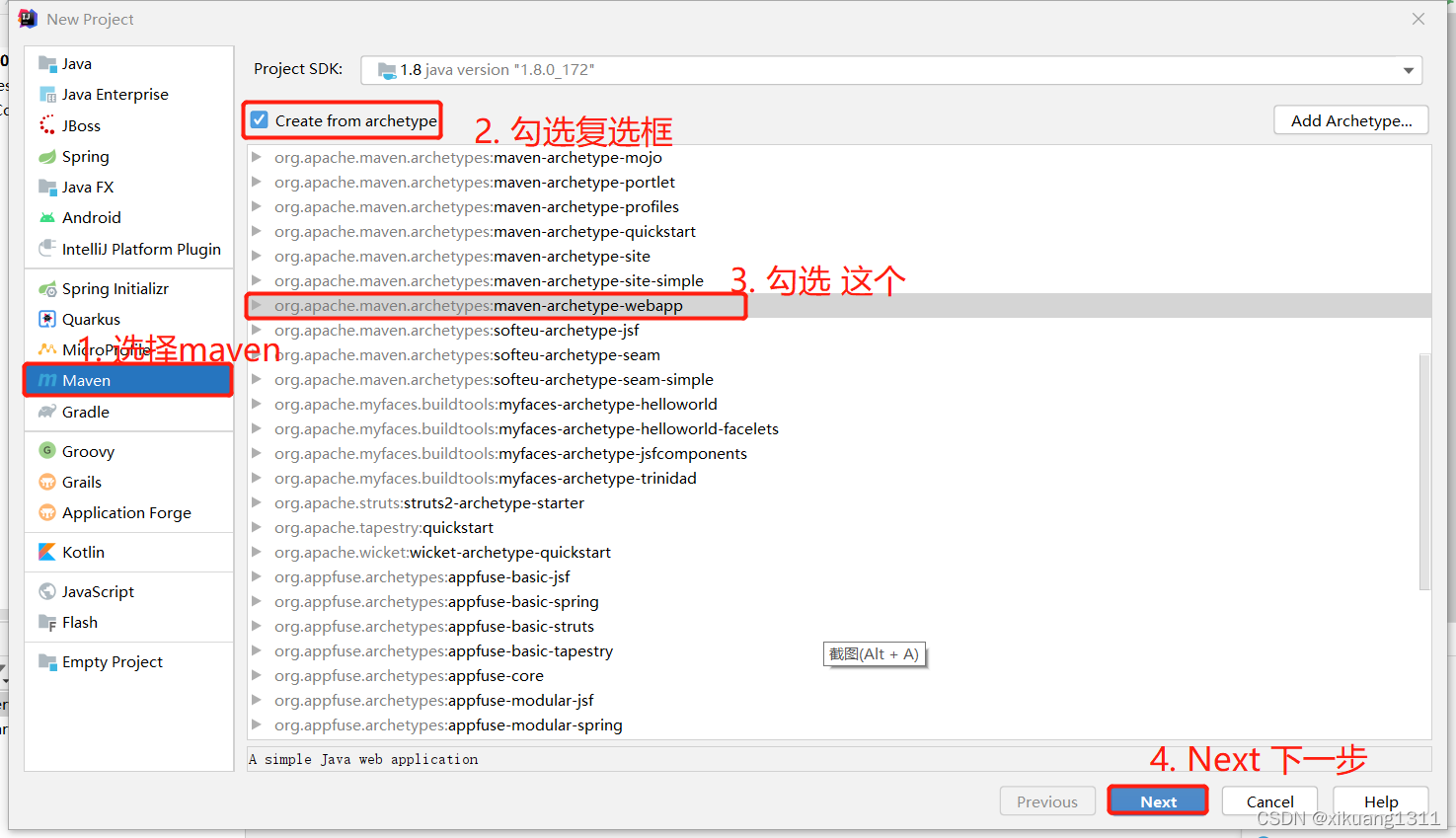The image size is (1456, 838).
Task: Click the Application Forge icon
Action: (47, 512)
